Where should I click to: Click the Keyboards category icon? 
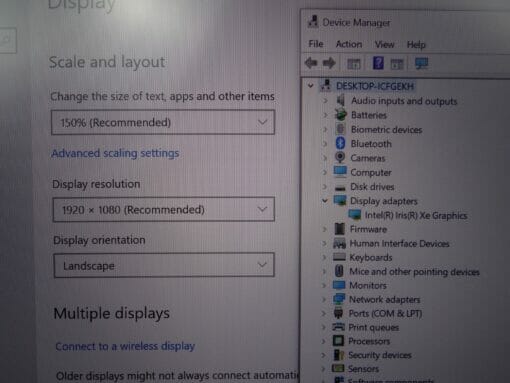coord(339,257)
